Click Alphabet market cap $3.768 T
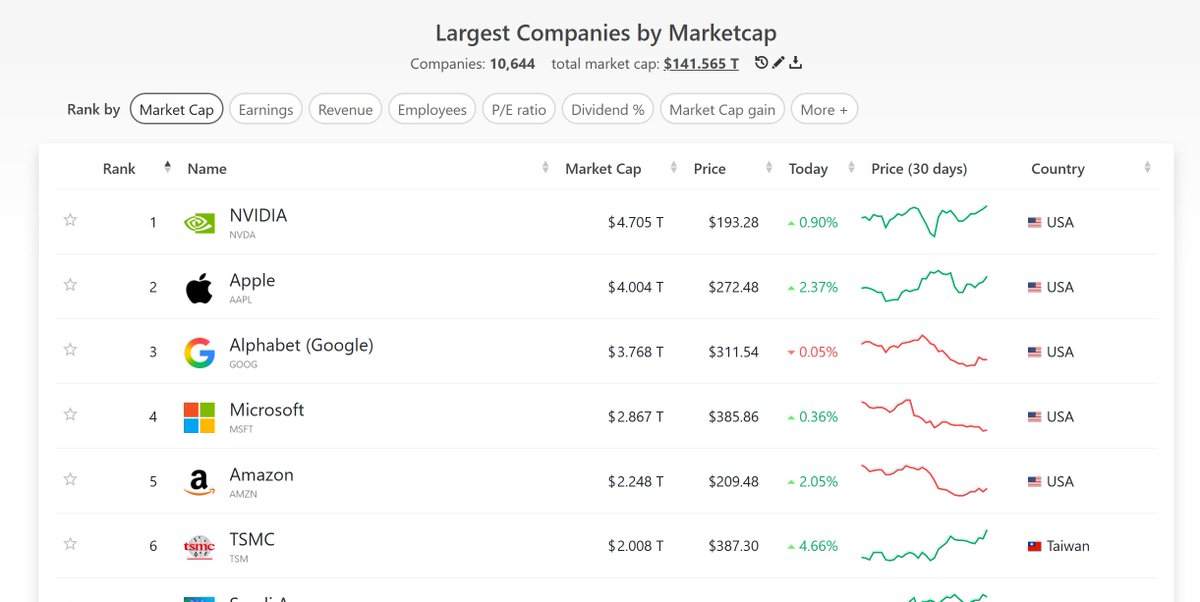 coord(636,353)
